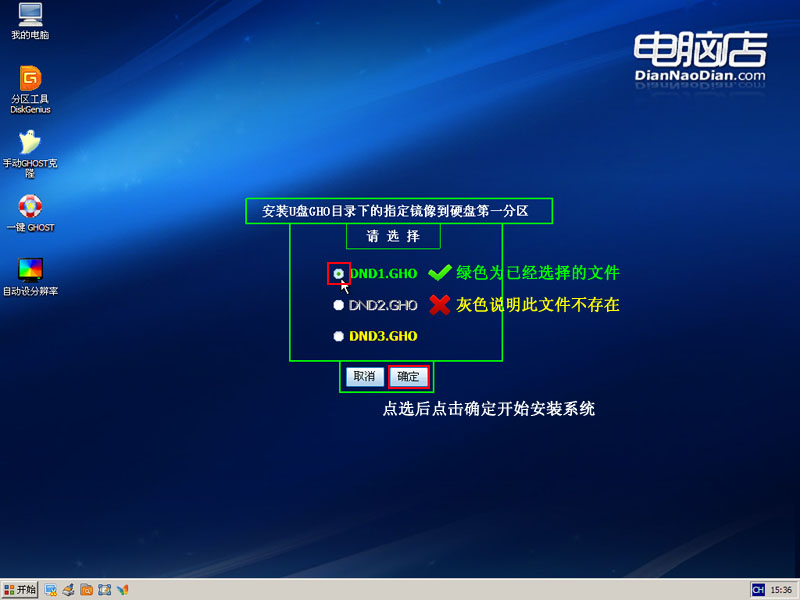Select the DND1.GHO image file
800x600 pixels.
pos(339,273)
